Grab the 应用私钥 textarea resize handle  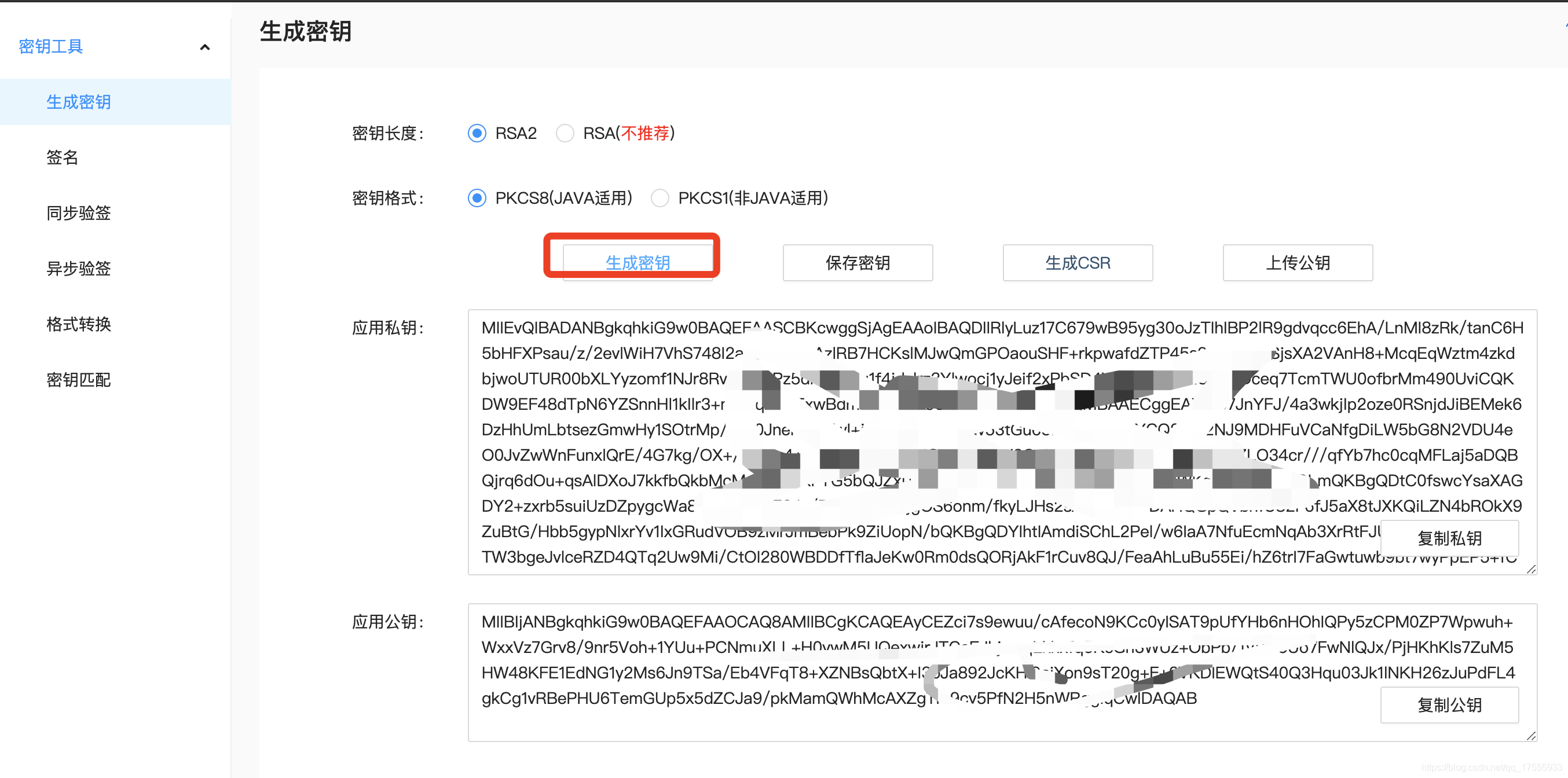pyautogui.click(x=1532, y=569)
